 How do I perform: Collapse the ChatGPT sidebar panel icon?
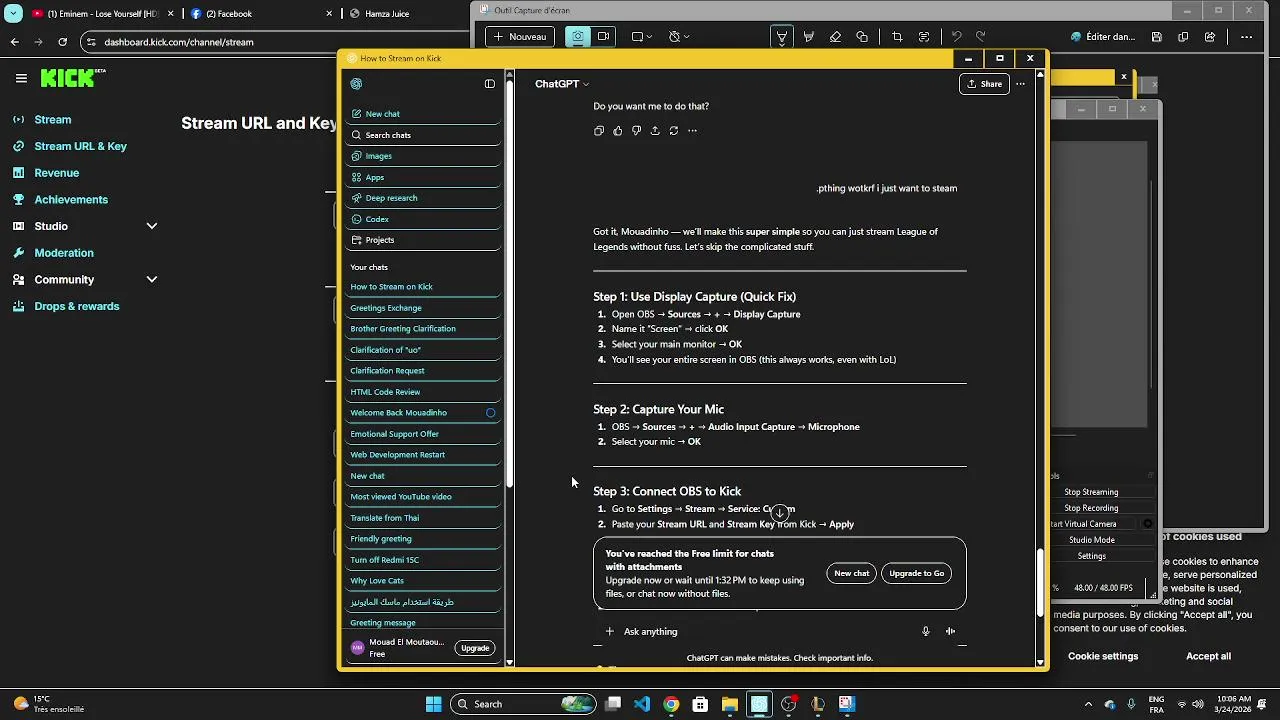(x=490, y=84)
